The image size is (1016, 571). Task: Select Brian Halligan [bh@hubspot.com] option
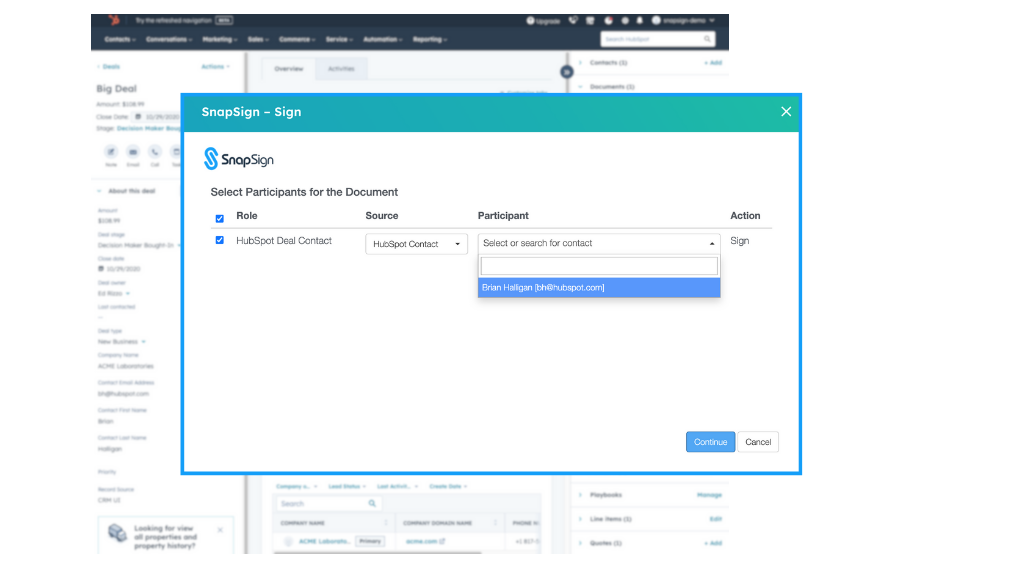pyautogui.click(x=599, y=287)
